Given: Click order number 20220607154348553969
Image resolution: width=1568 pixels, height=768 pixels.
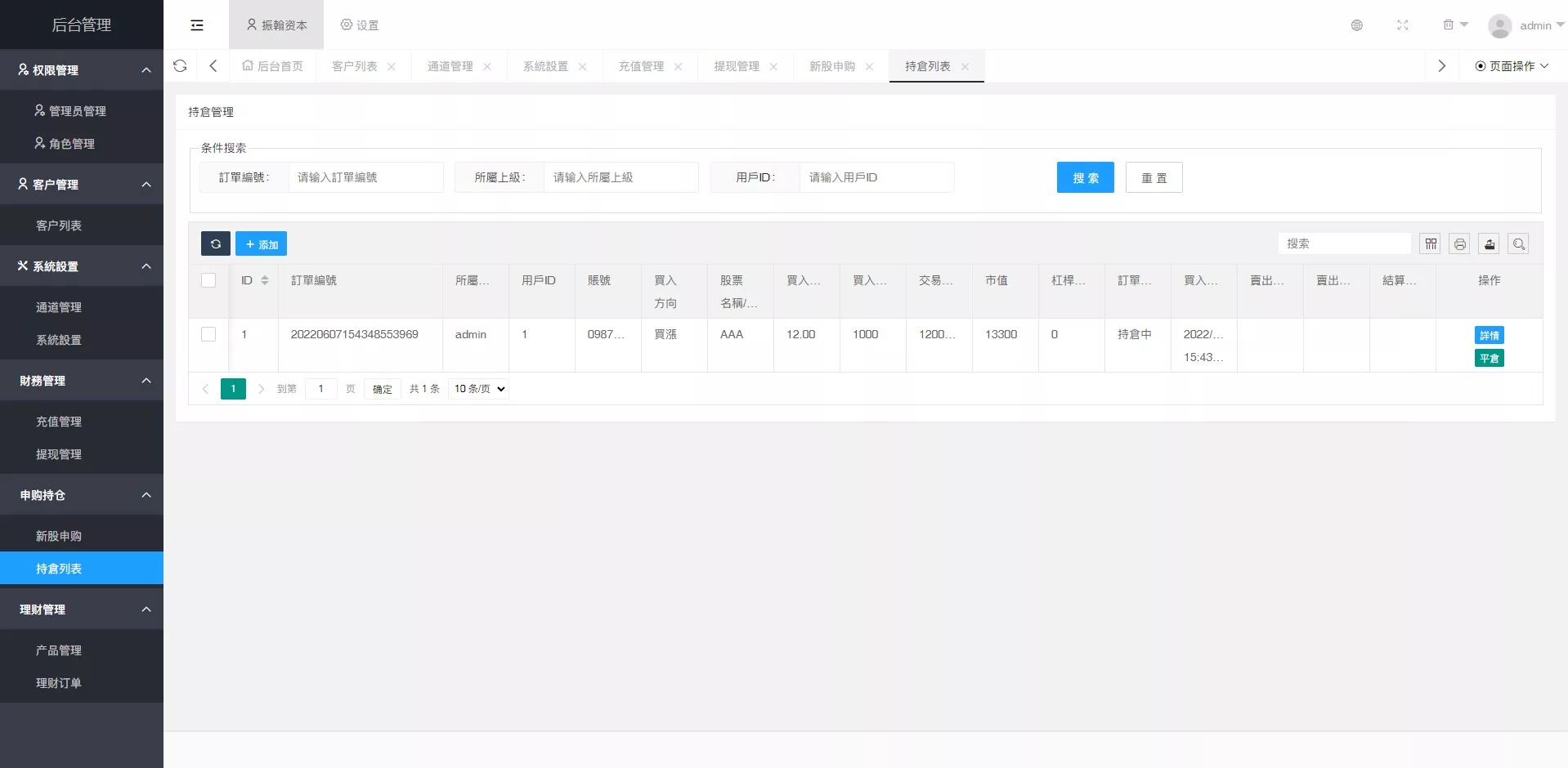Looking at the screenshot, I should 355,334.
